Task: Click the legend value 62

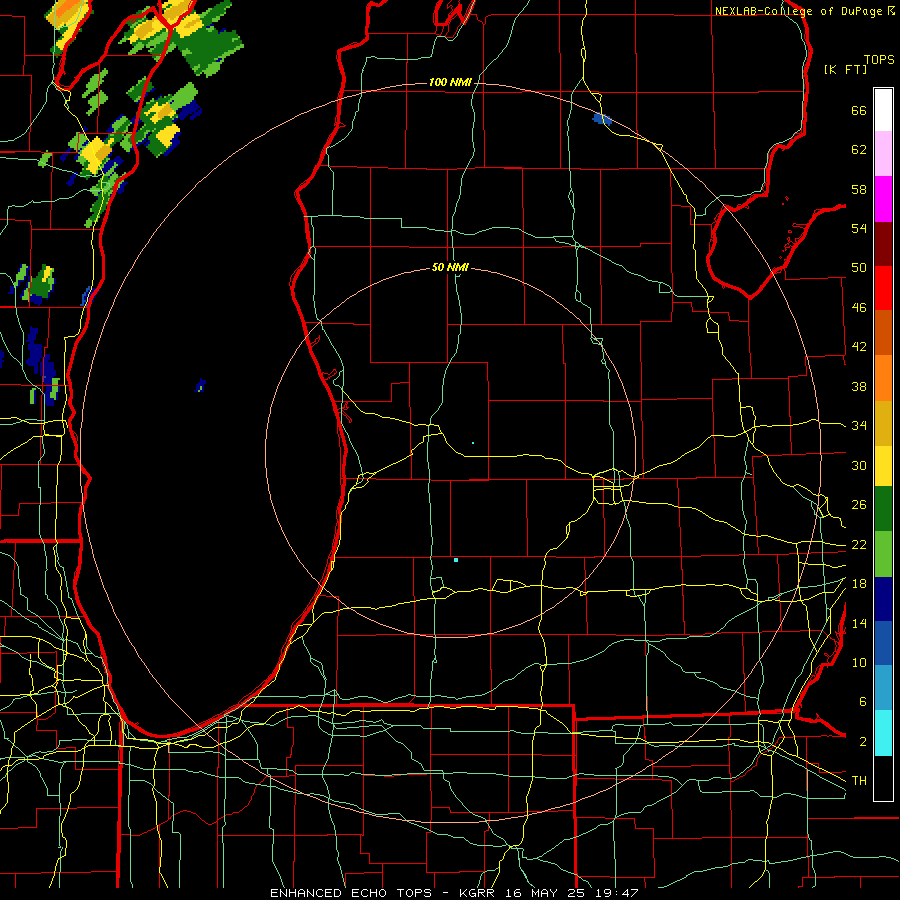Action: [859, 150]
